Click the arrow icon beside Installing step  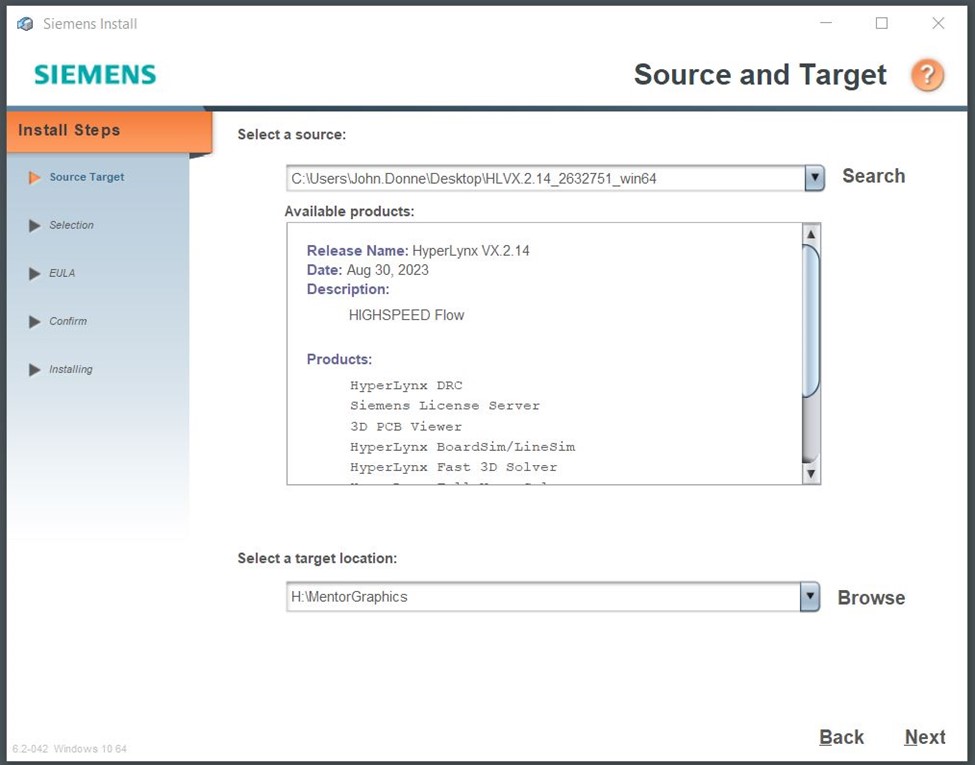pos(35,369)
